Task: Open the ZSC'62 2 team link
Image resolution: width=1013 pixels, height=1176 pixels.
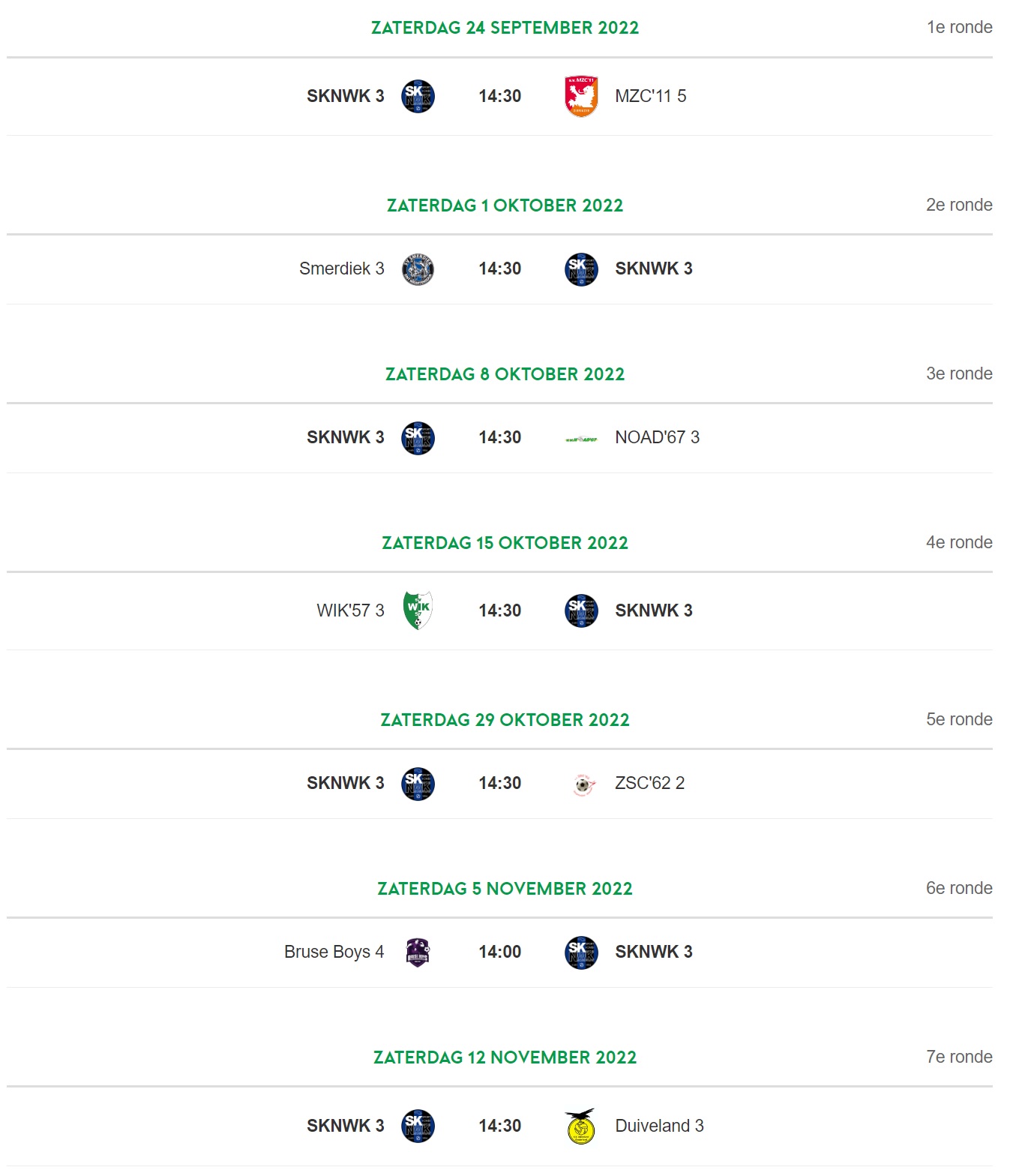Action: click(x=649, y=783)
